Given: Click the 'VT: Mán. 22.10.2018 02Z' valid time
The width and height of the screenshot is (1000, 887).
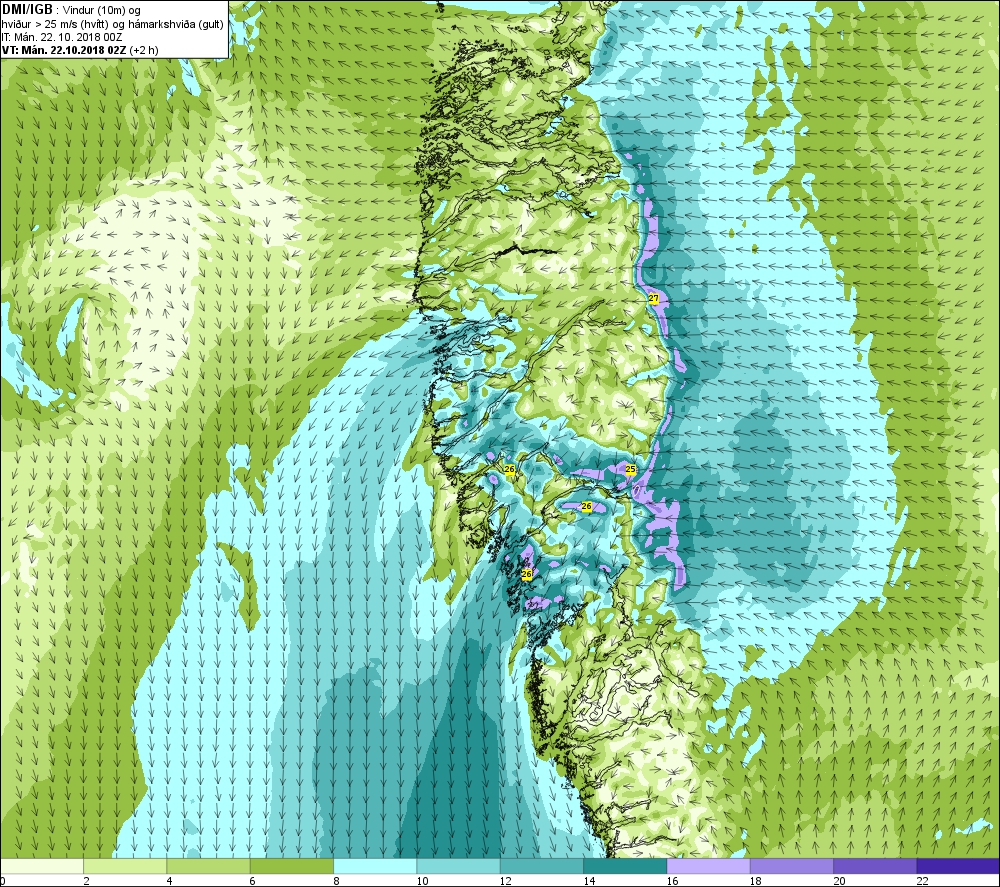Looking at the screenshot, I should coord(64,50).
